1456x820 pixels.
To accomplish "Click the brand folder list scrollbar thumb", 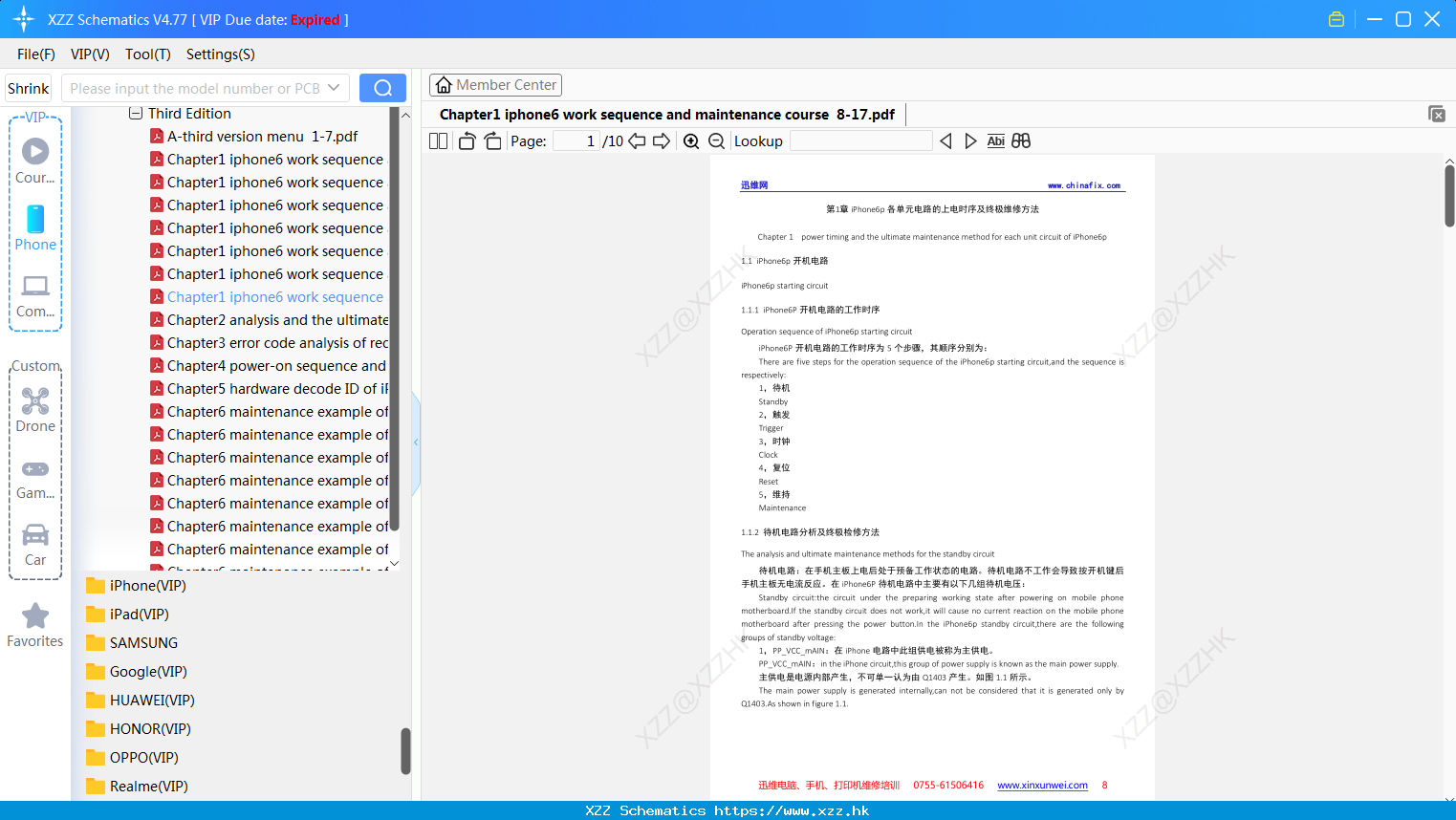I will pyautogui.click(x=405, y=751).
